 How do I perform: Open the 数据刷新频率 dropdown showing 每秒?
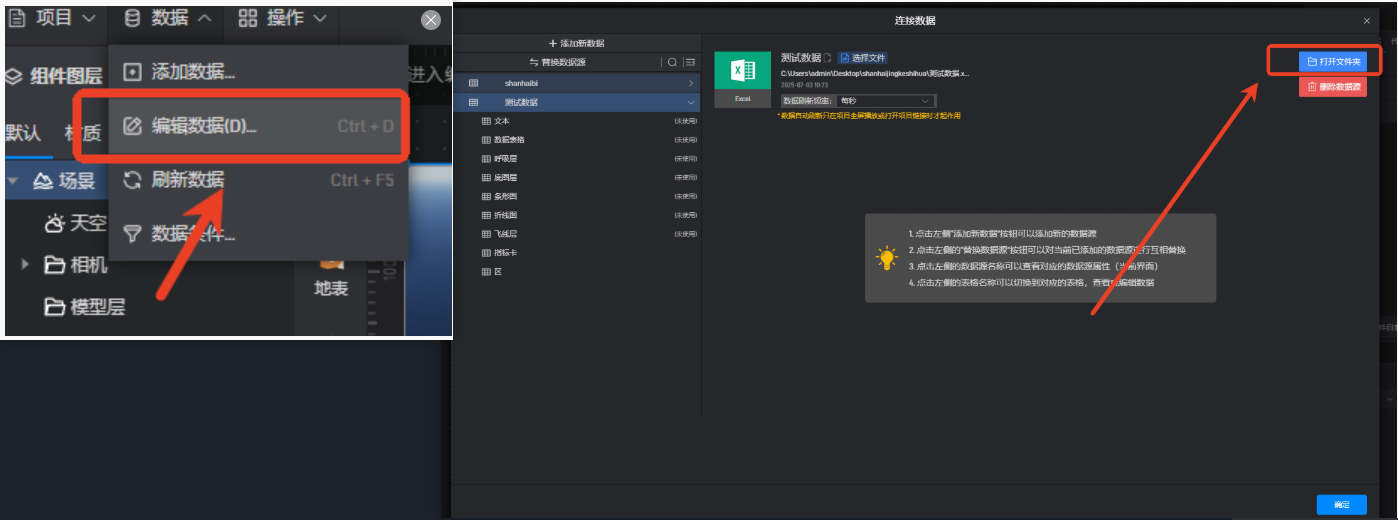tap(886, 101)
